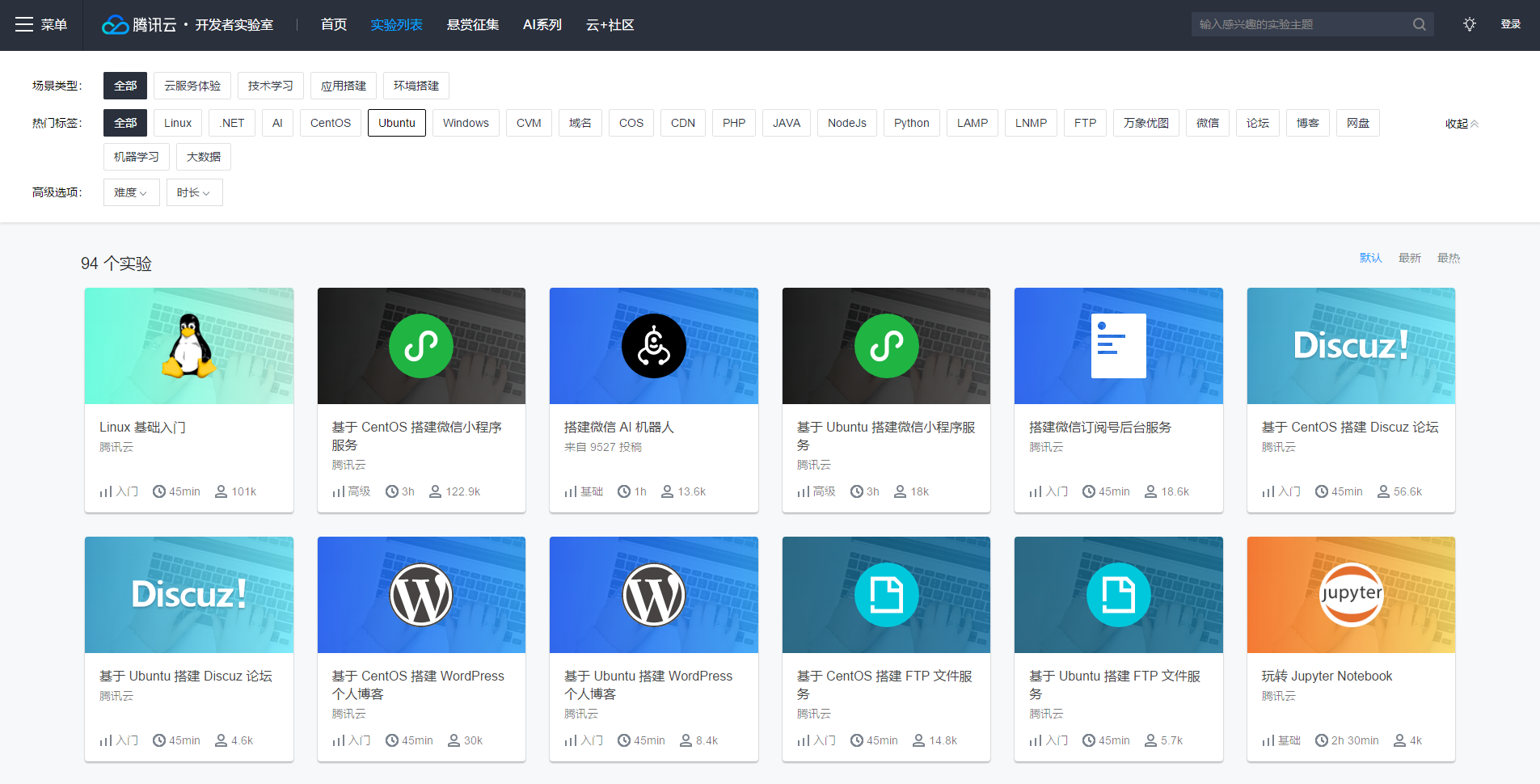Viewport: 1540px width, 784px height.
Task: Click the search magnifier icon
Action: click(x=1419, y=24)
